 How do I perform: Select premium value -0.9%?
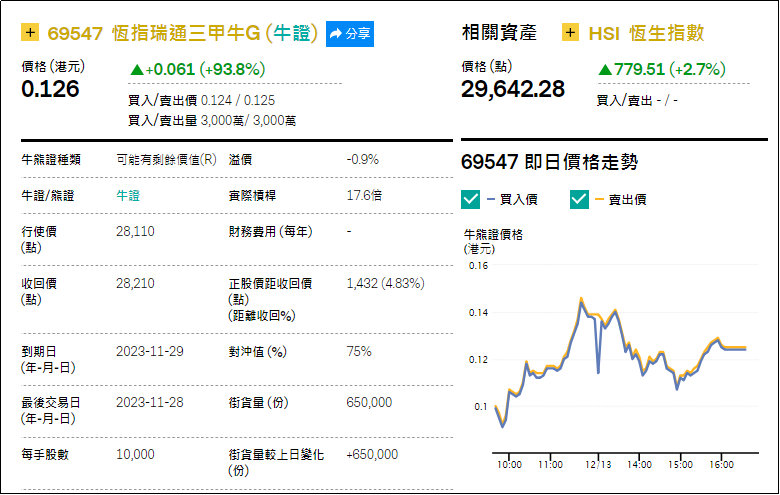click(362, 160)
